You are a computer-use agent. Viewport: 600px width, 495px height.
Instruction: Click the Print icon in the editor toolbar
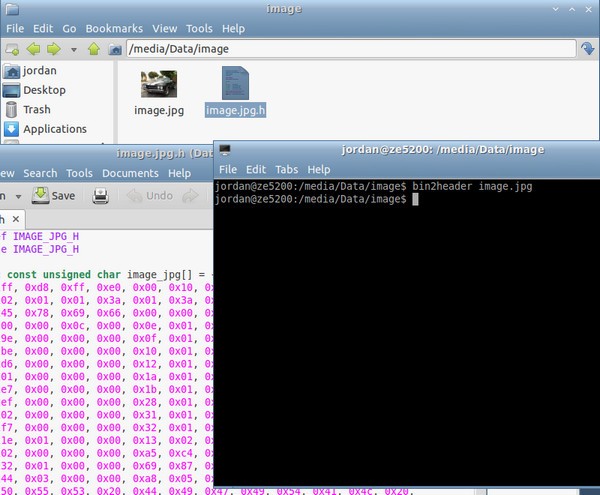pos(100,196)
